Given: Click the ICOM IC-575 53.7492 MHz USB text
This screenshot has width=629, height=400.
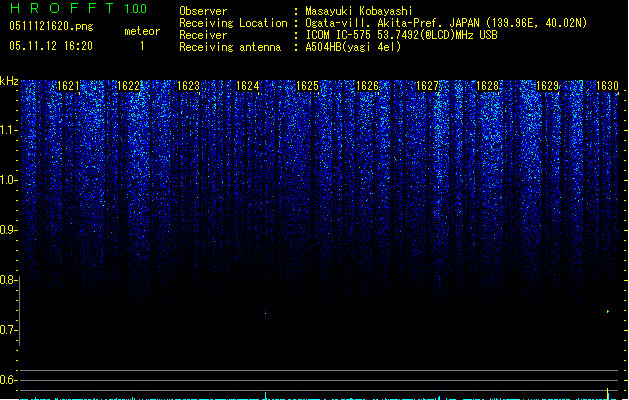Looking at the screenshot, I should point(401,35).
